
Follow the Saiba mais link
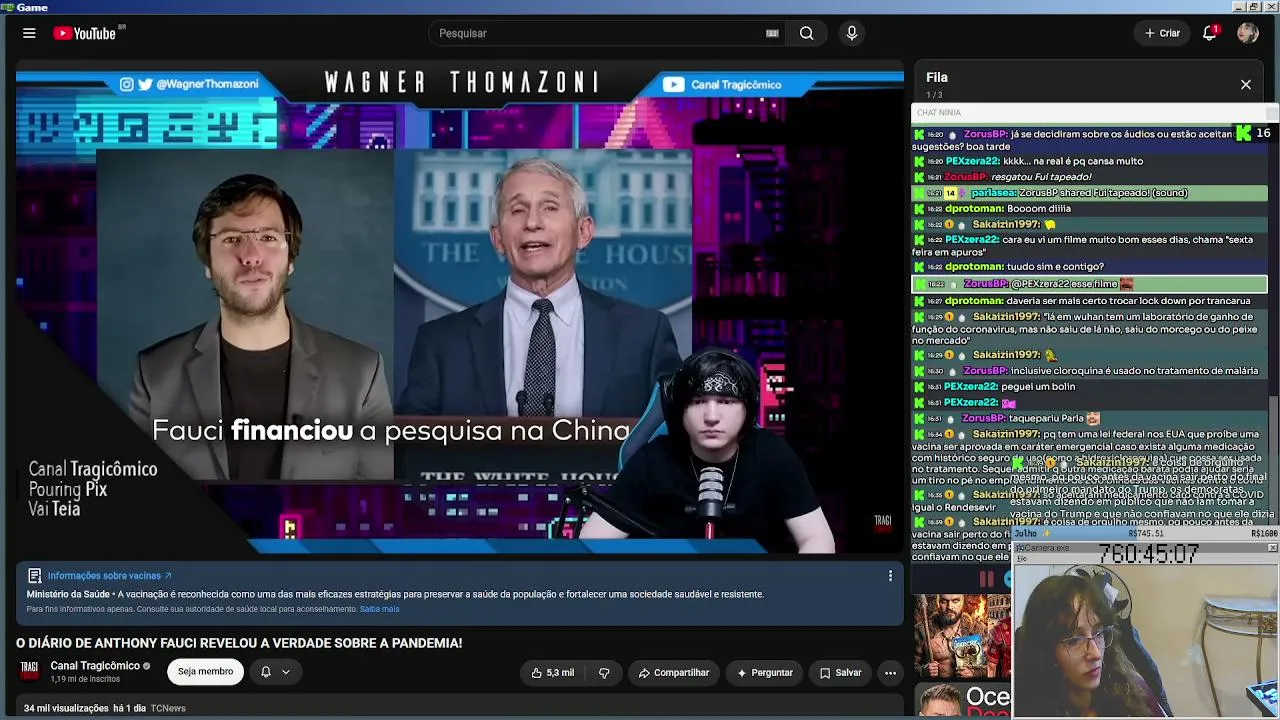[379, 609]
